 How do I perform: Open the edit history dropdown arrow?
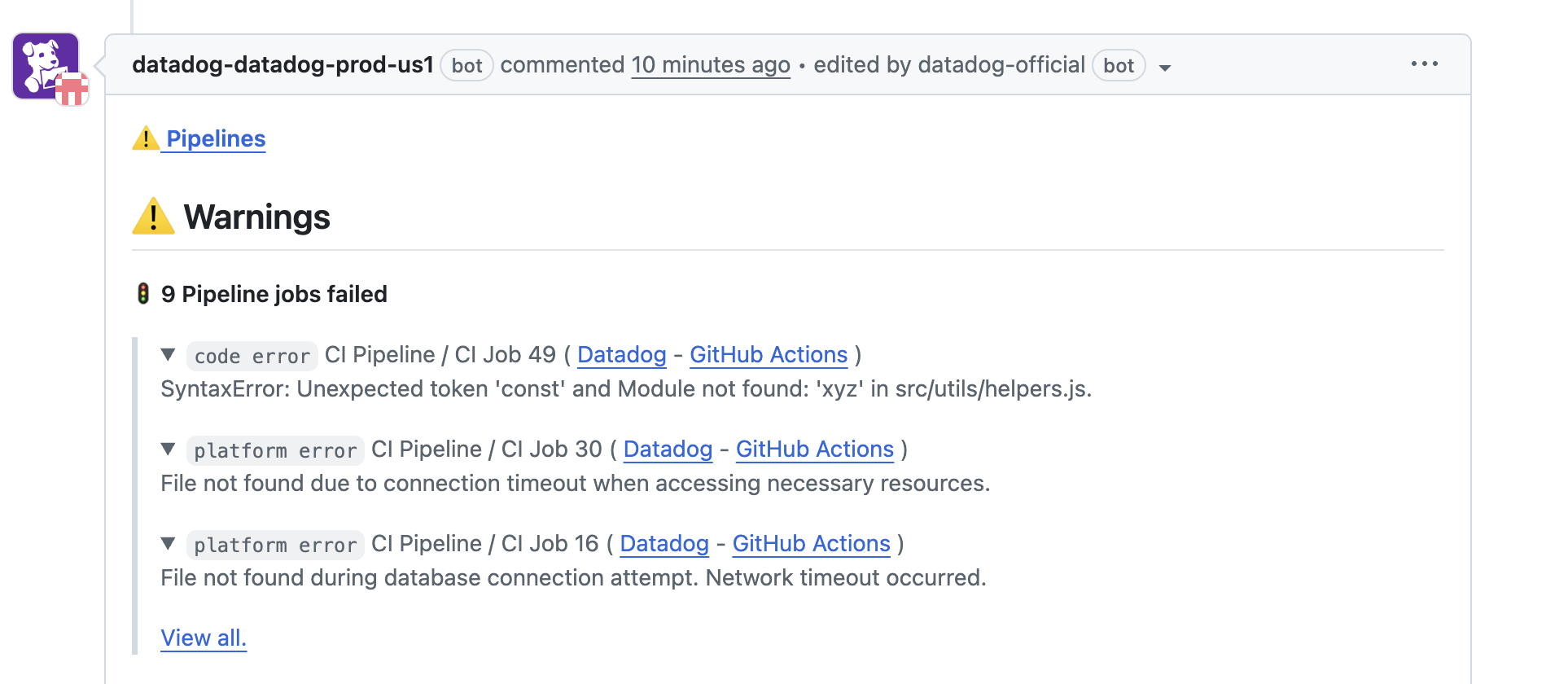pyautogui.click(x=1165, y=68)
